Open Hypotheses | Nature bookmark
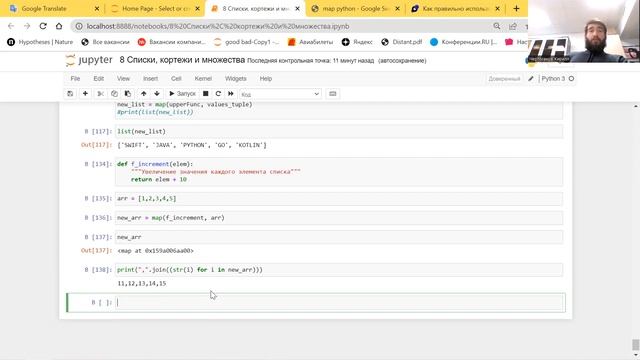 click(40, 42)
